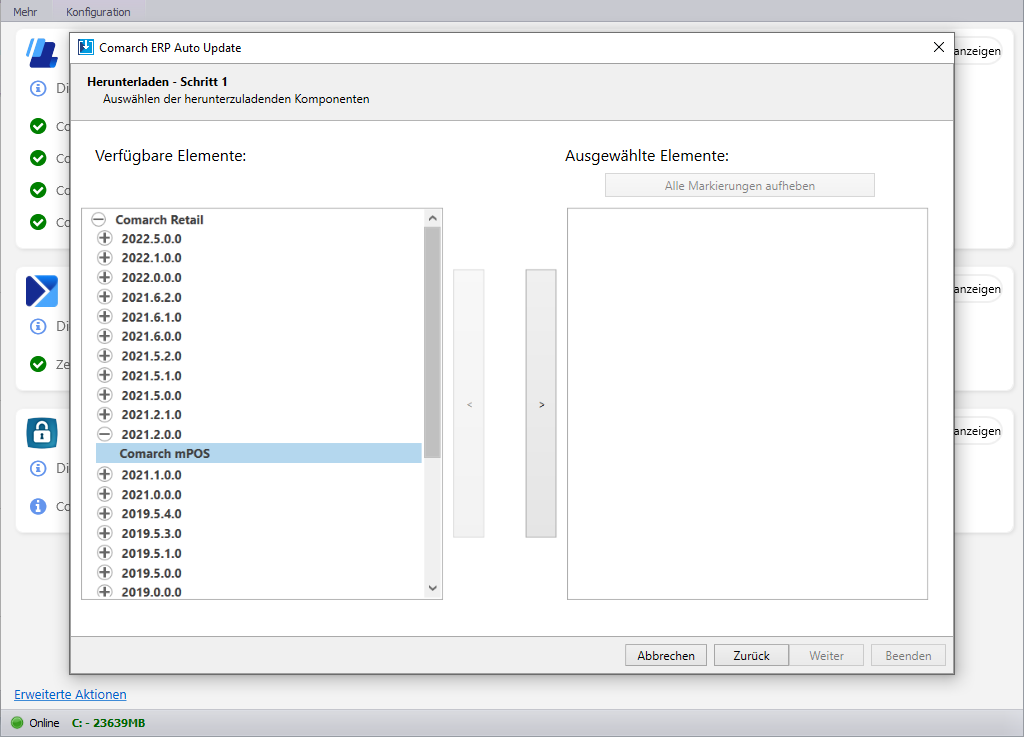The width and height of the screenshot is (1024, 737).
Task: Expand the 2021.6.0.0 version node
Action: (x=104, y=336)
